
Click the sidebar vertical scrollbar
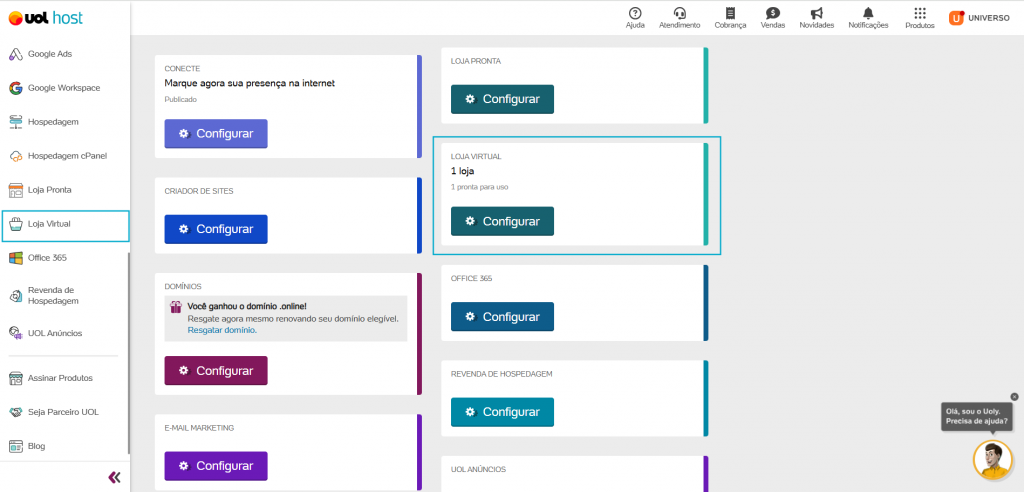click(129, 353)
